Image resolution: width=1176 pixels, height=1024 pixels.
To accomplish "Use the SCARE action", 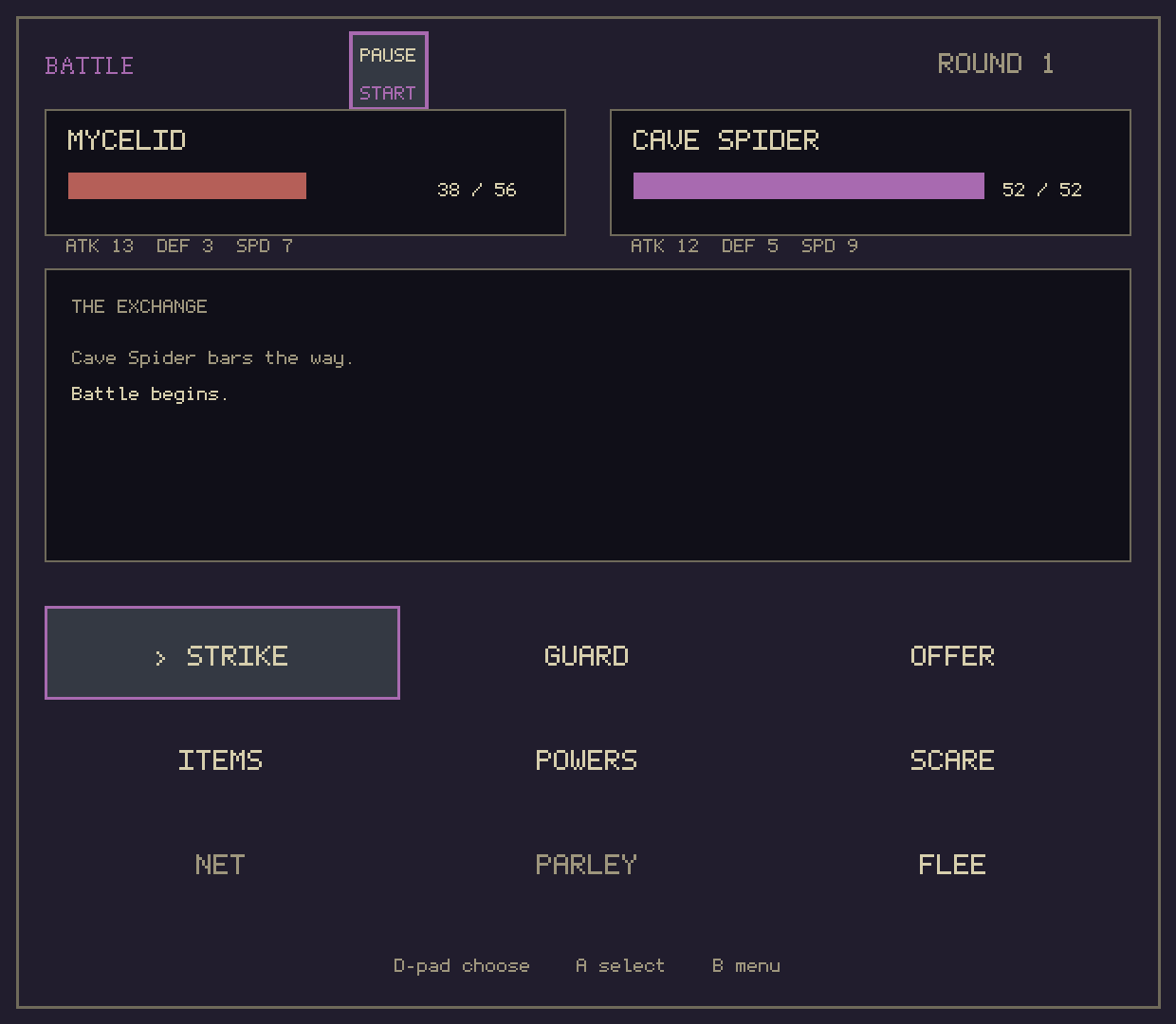I will tap(952, 760).
